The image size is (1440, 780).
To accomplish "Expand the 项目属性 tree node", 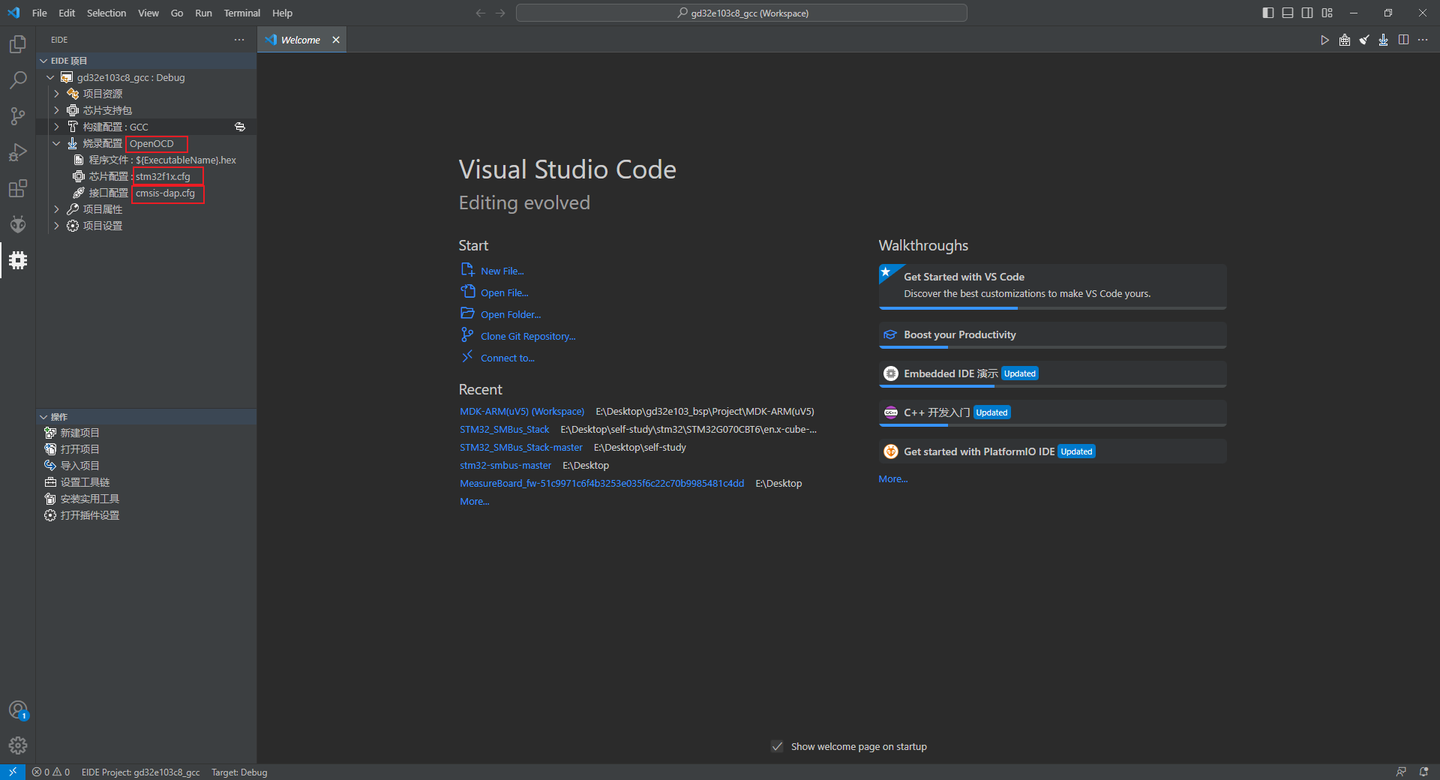I will (x=57, y=209).
